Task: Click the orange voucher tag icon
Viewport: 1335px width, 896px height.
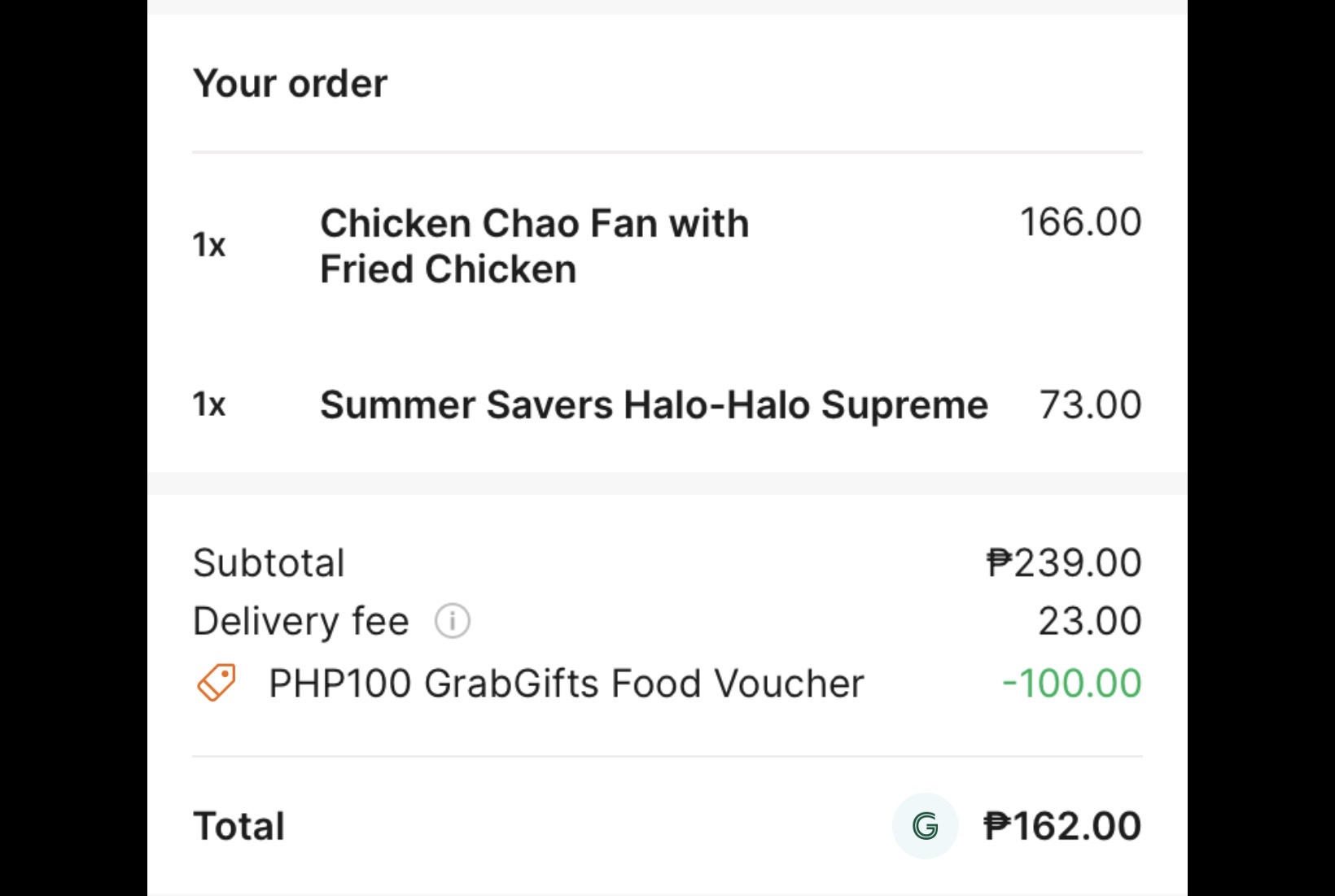Action: tap(217, 682)
